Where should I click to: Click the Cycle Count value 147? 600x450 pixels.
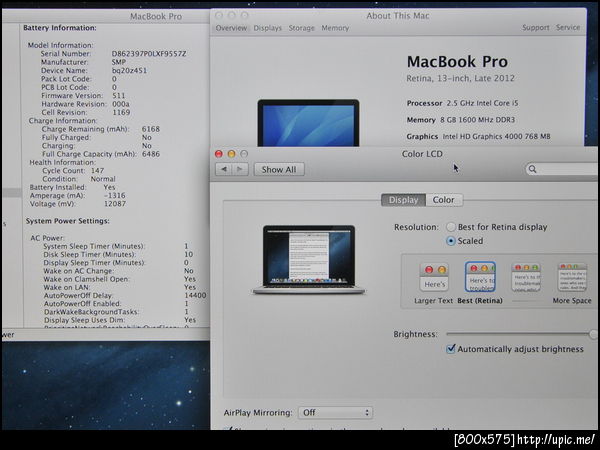point(98,171)
